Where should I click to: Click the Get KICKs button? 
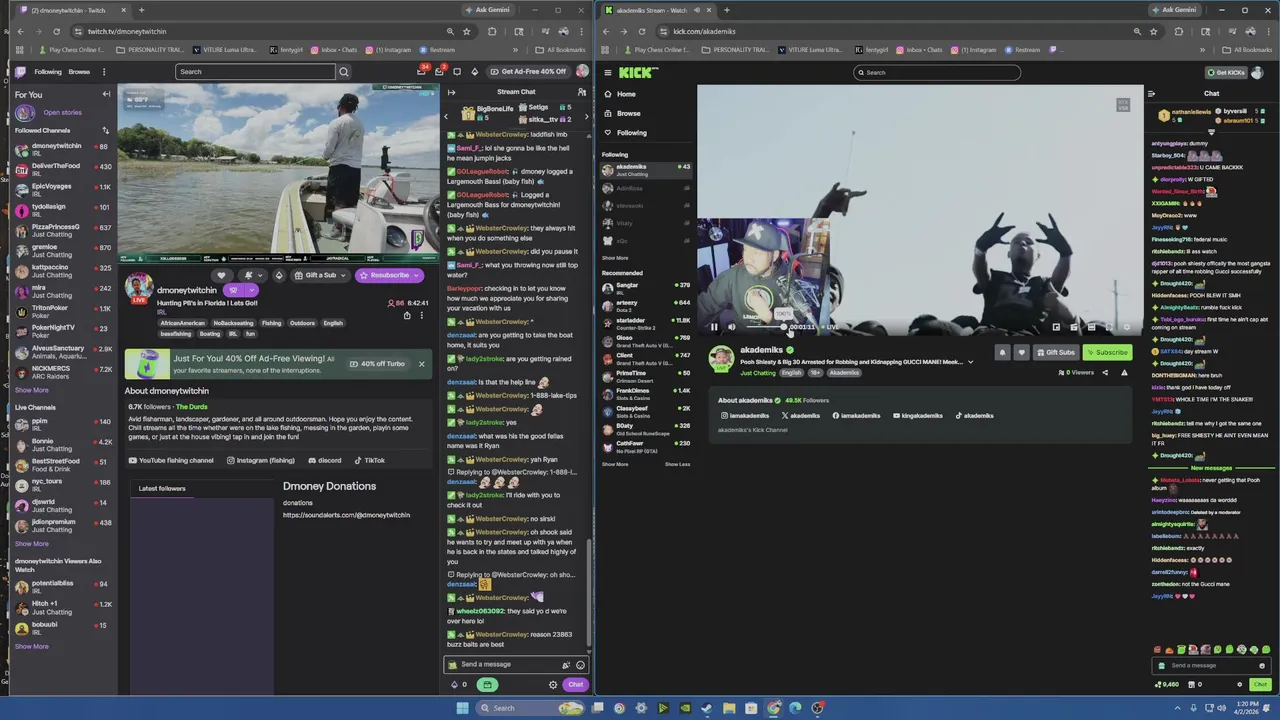point(1228,72)
